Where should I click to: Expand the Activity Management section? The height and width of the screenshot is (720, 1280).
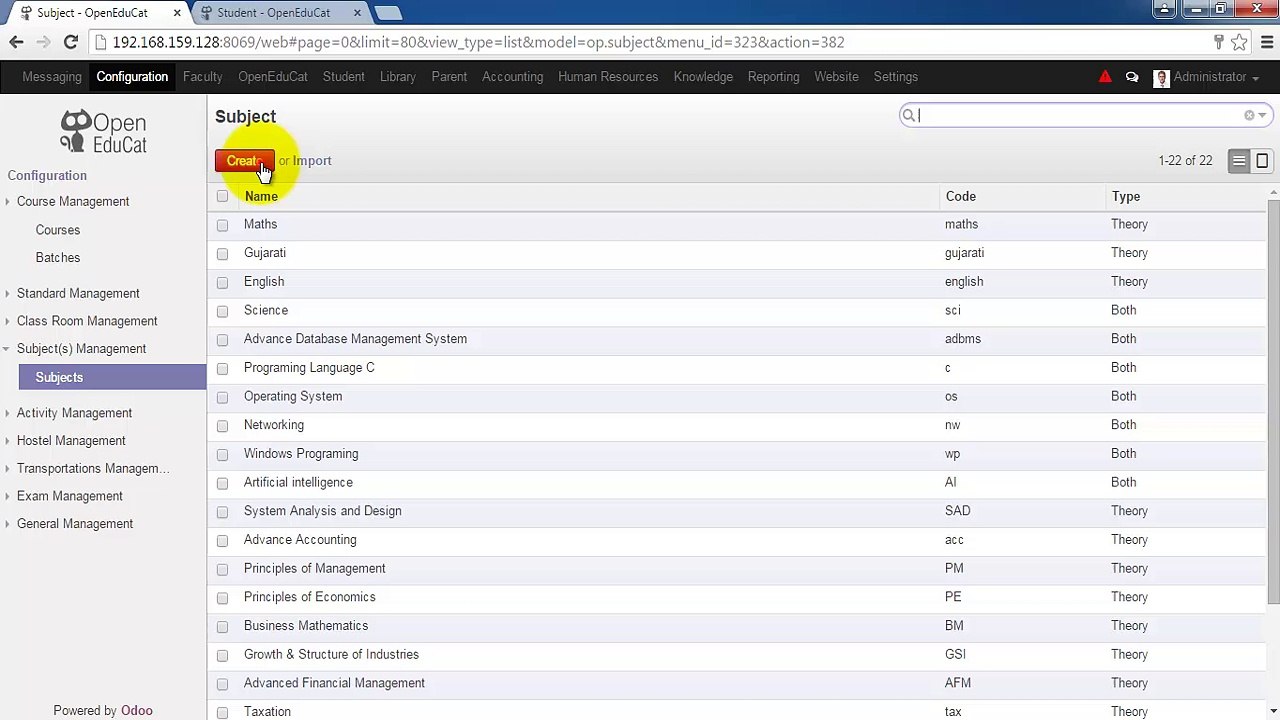pyautogui.click(x=74, y=413)
